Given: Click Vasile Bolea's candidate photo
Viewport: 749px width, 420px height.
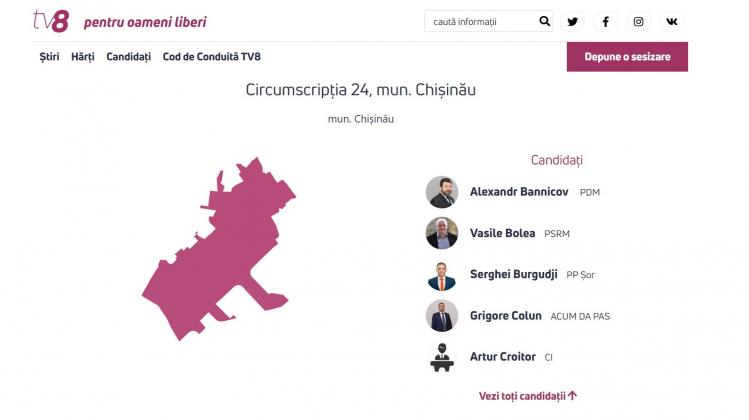Looking at the screenshot, I should coord(442,233).
